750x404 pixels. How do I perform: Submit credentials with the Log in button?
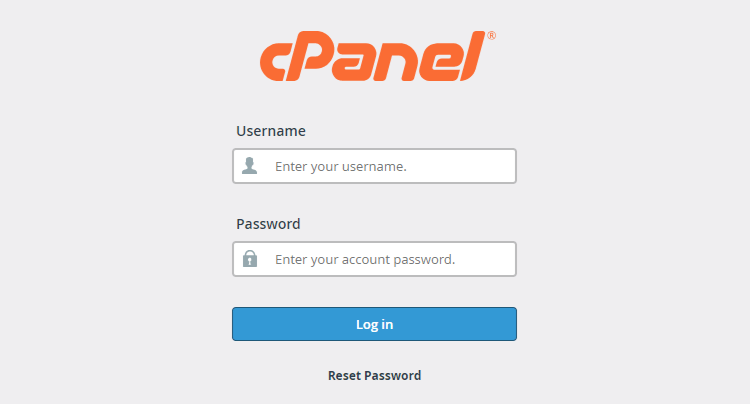tap(375, 324)
